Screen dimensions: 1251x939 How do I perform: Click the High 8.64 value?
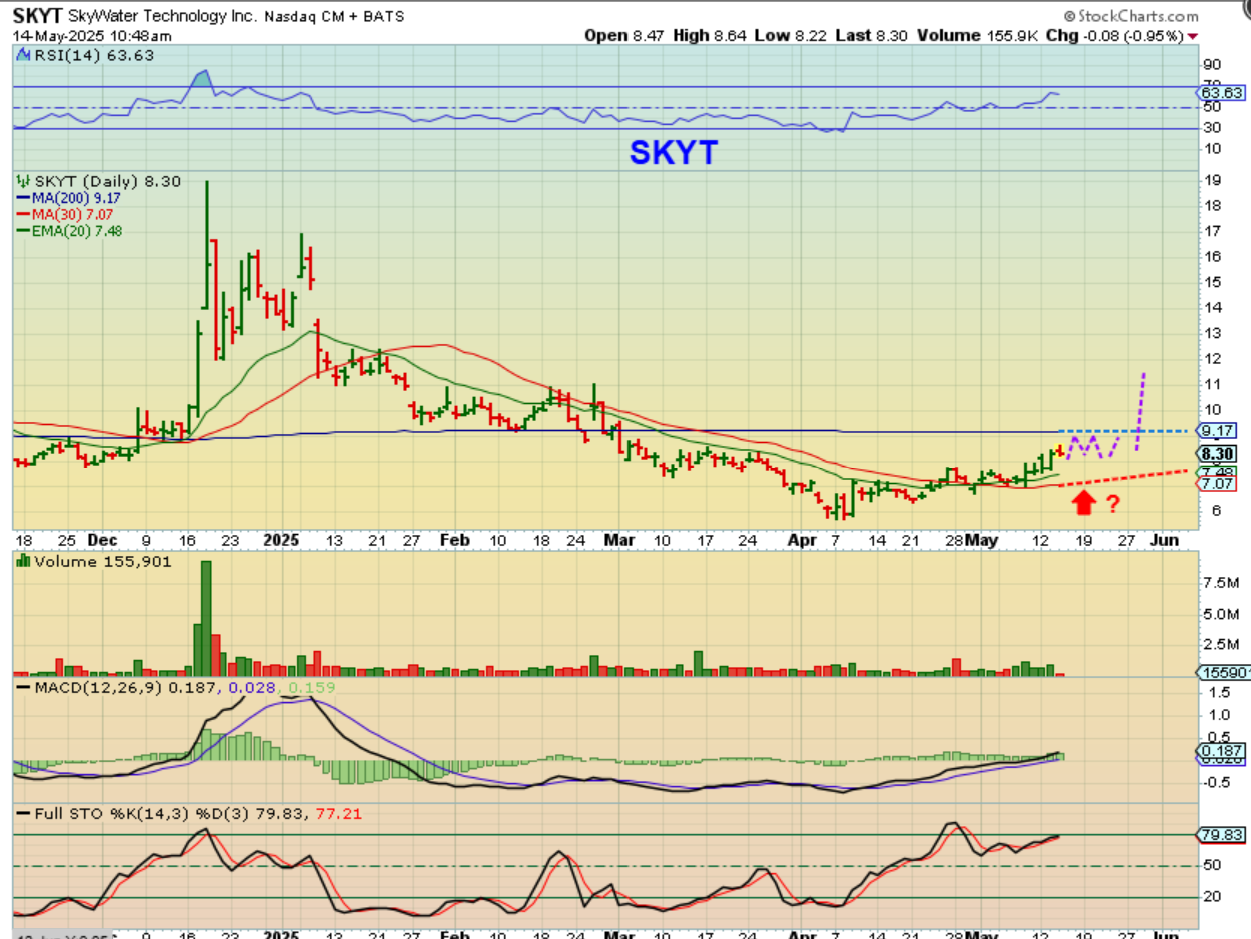708,35
